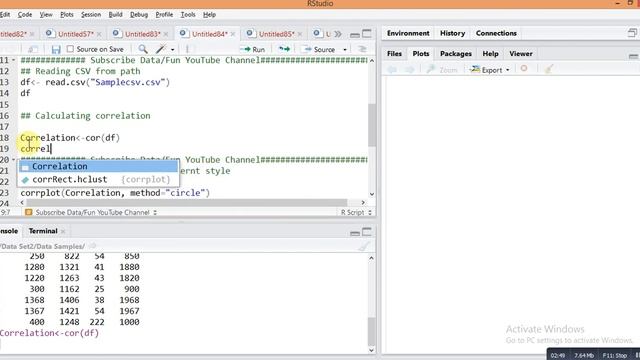
Task: Switch to the Environment tab
Action: pyautogui.click(x=408, y=33)
